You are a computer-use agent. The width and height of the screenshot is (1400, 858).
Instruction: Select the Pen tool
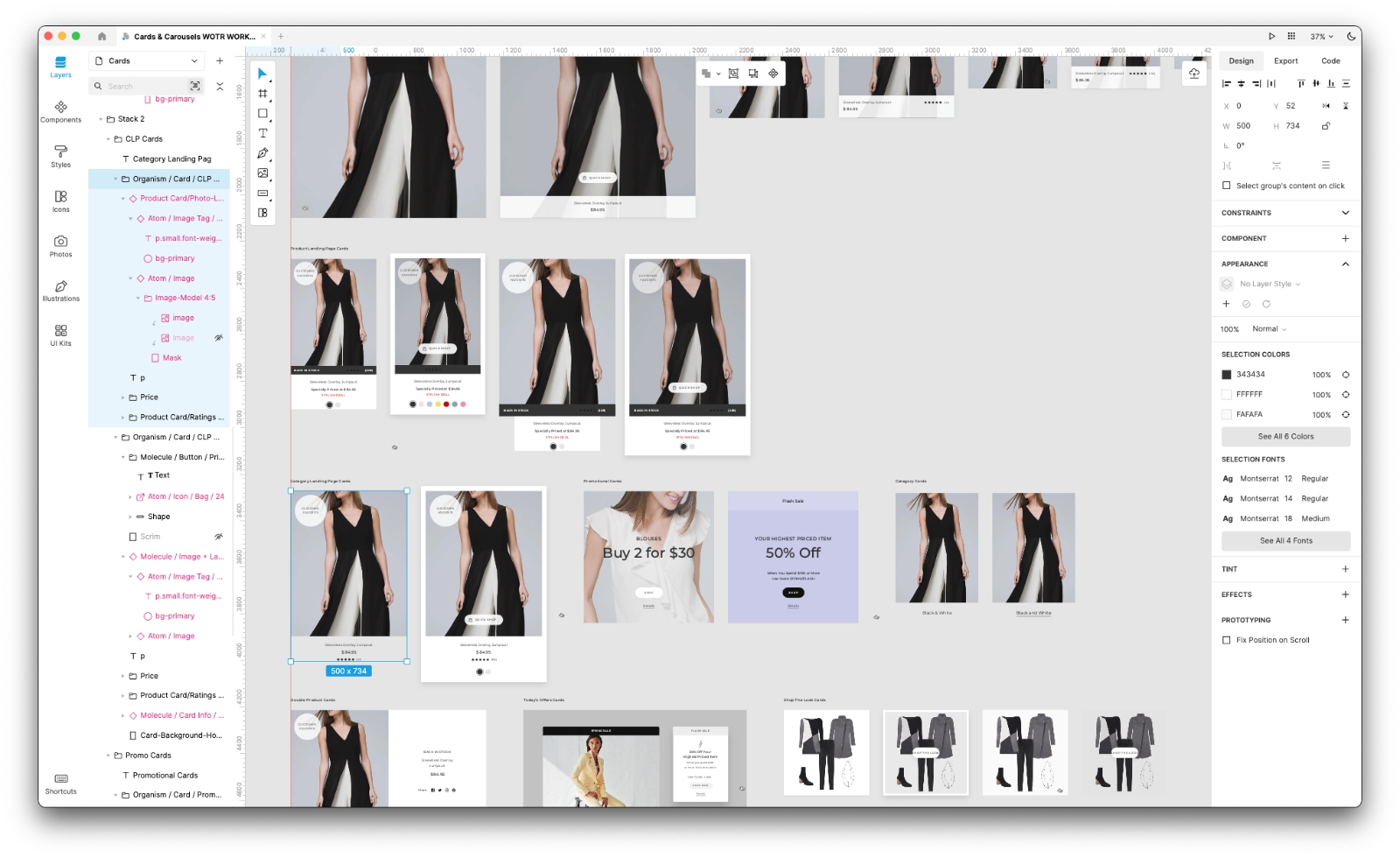pos(262,153)
